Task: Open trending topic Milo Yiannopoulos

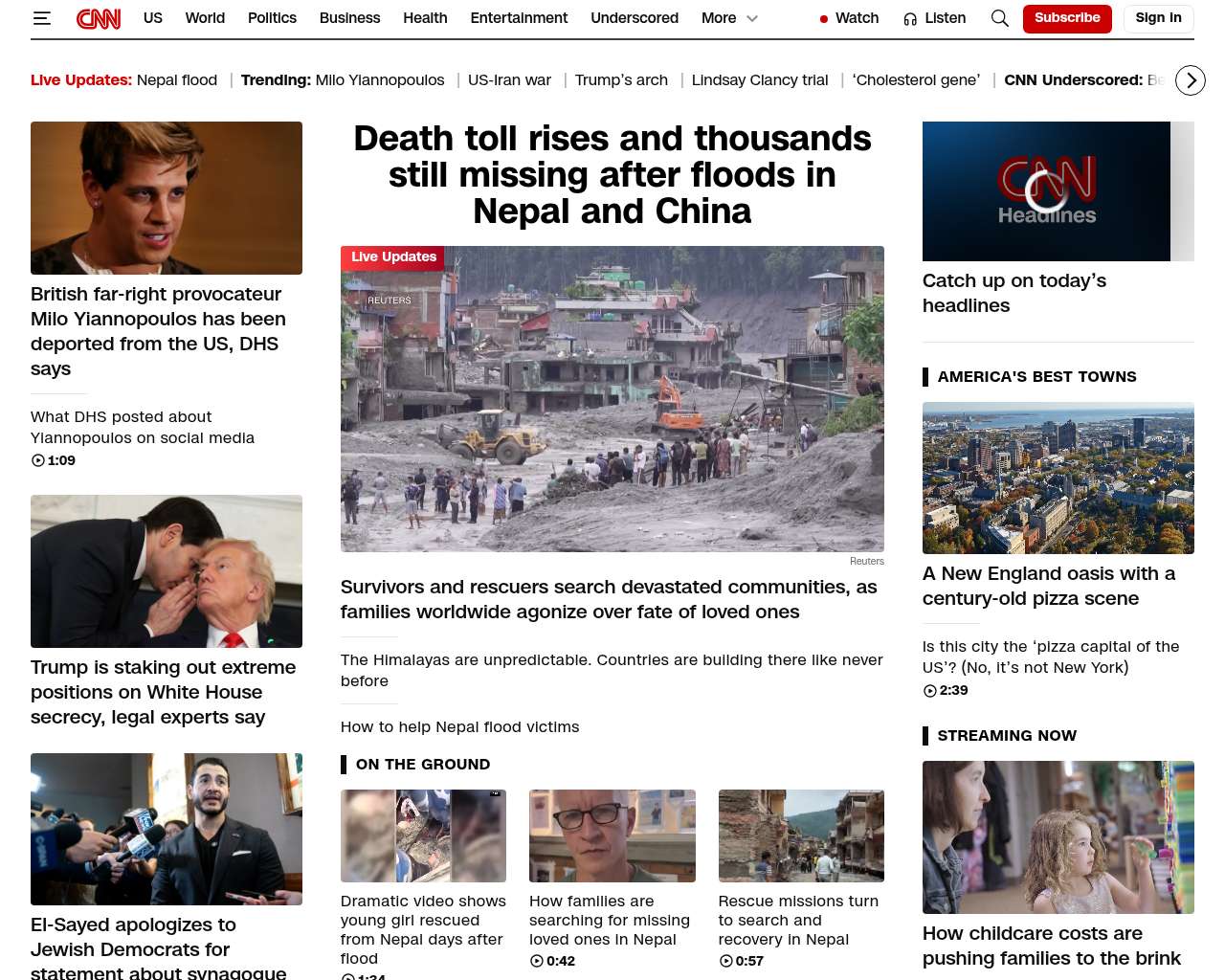Action: (x=380, y=80)
